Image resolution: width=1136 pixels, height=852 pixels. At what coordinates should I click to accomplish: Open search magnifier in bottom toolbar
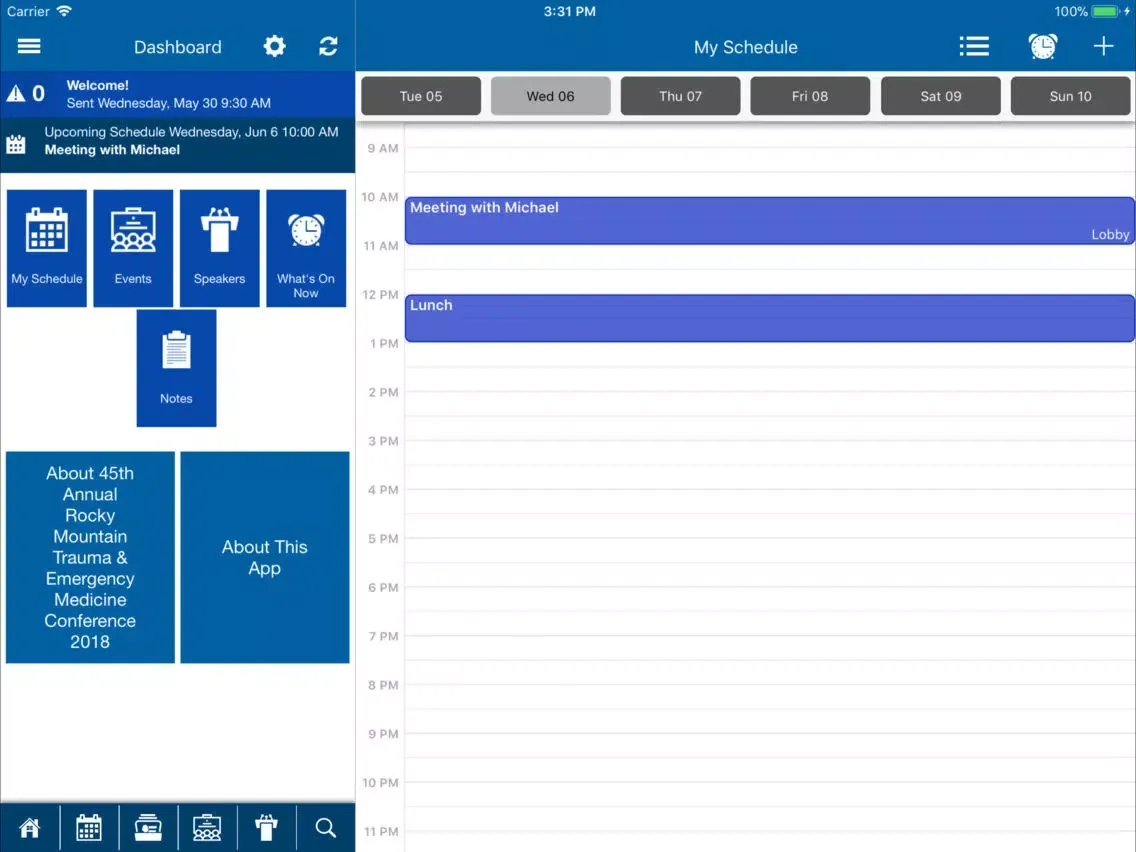325,827
